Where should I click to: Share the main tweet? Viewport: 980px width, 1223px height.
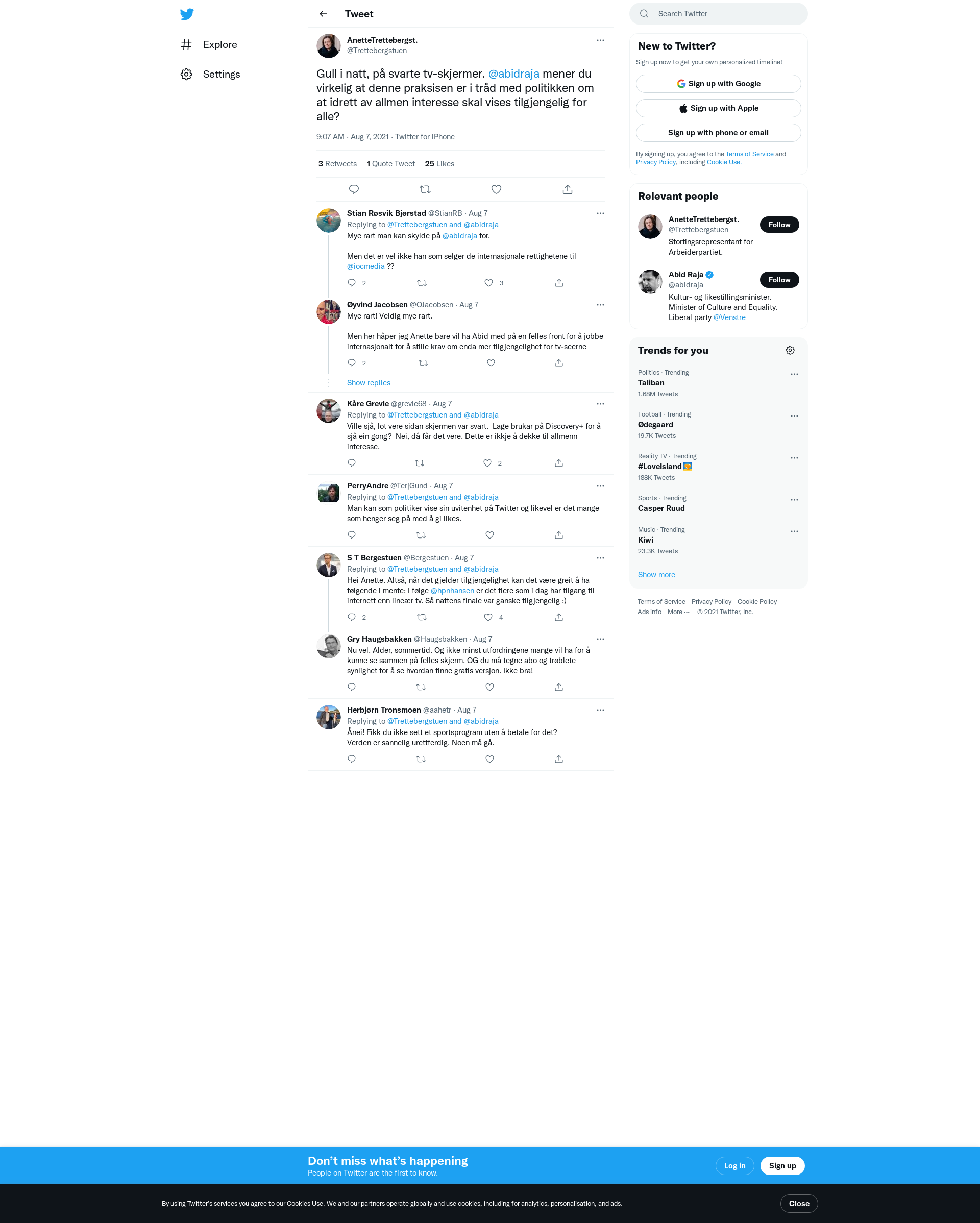click(x=568, y=189)
